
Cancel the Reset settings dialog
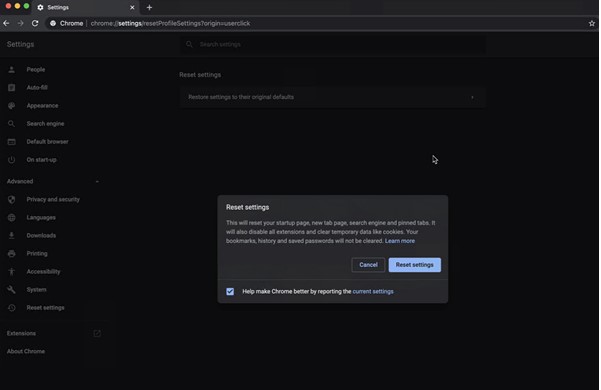tap(368, 265)
